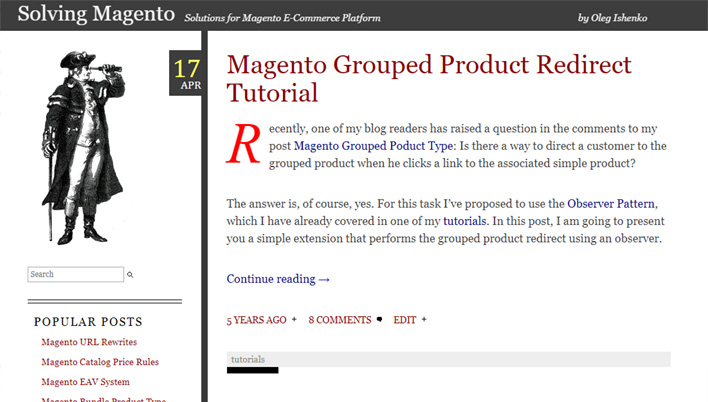Follow the tutorials link in the paragraph
The image size is (708, 402).
coord(465,221)
